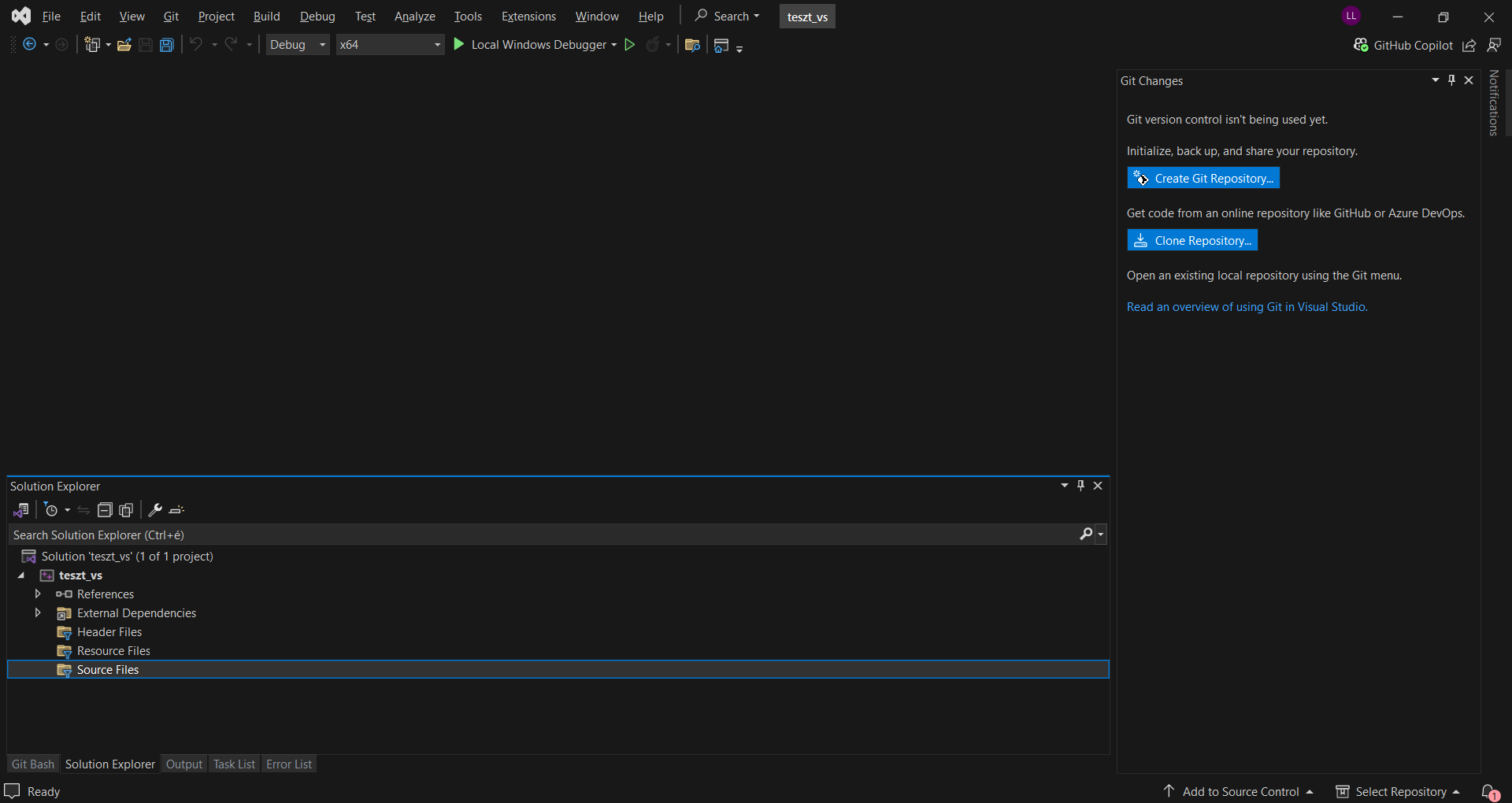Image resolution: width=1512 pixels, height=803 pixels.
Task: Click the GitHub Copilot icon
Action: pyautogui.click(x=1361, y=45)
